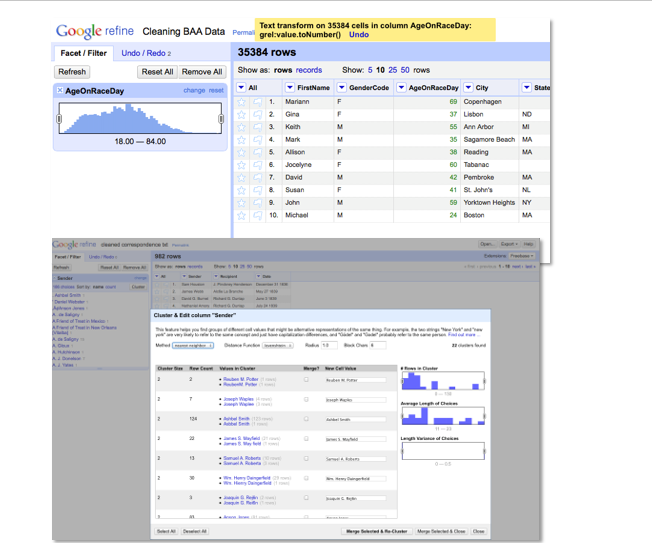Star the Allison row
Viewport: 652px width, 543px height.
click(241, 152)
